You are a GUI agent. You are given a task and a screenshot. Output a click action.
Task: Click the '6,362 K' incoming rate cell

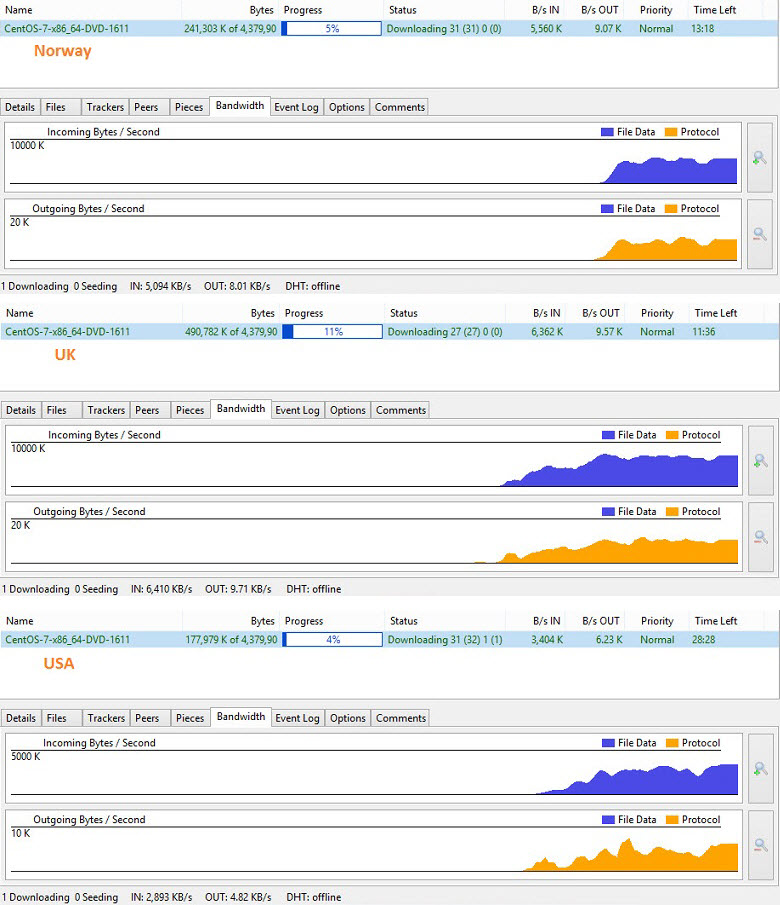547,331
